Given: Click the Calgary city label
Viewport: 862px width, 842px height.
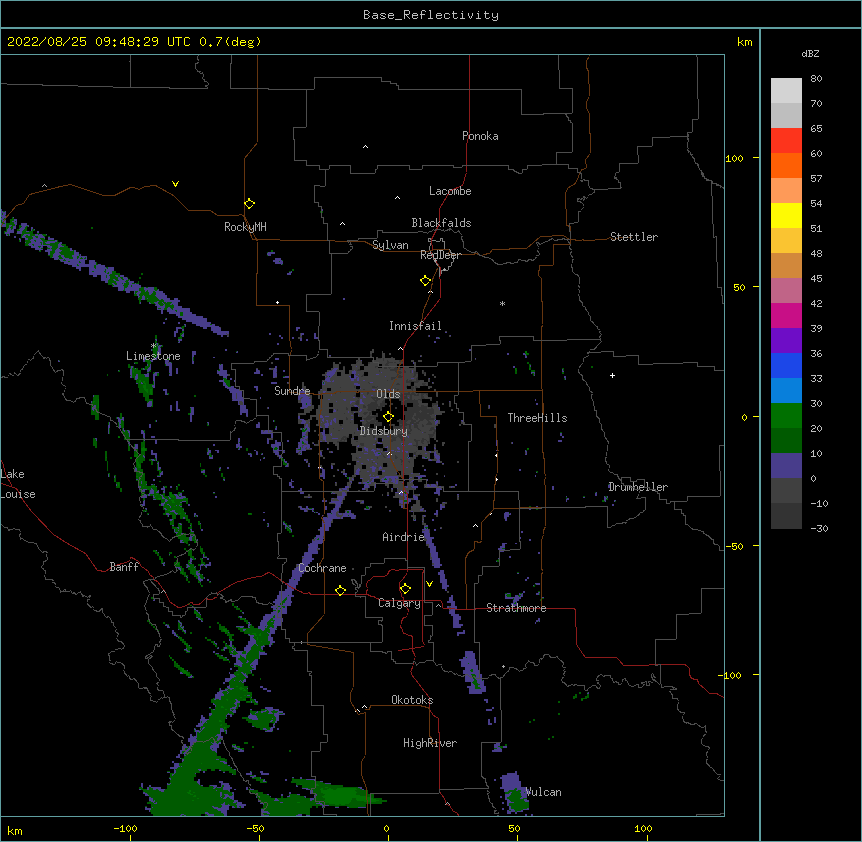Looking at the screenshot, I should [399, 603].
